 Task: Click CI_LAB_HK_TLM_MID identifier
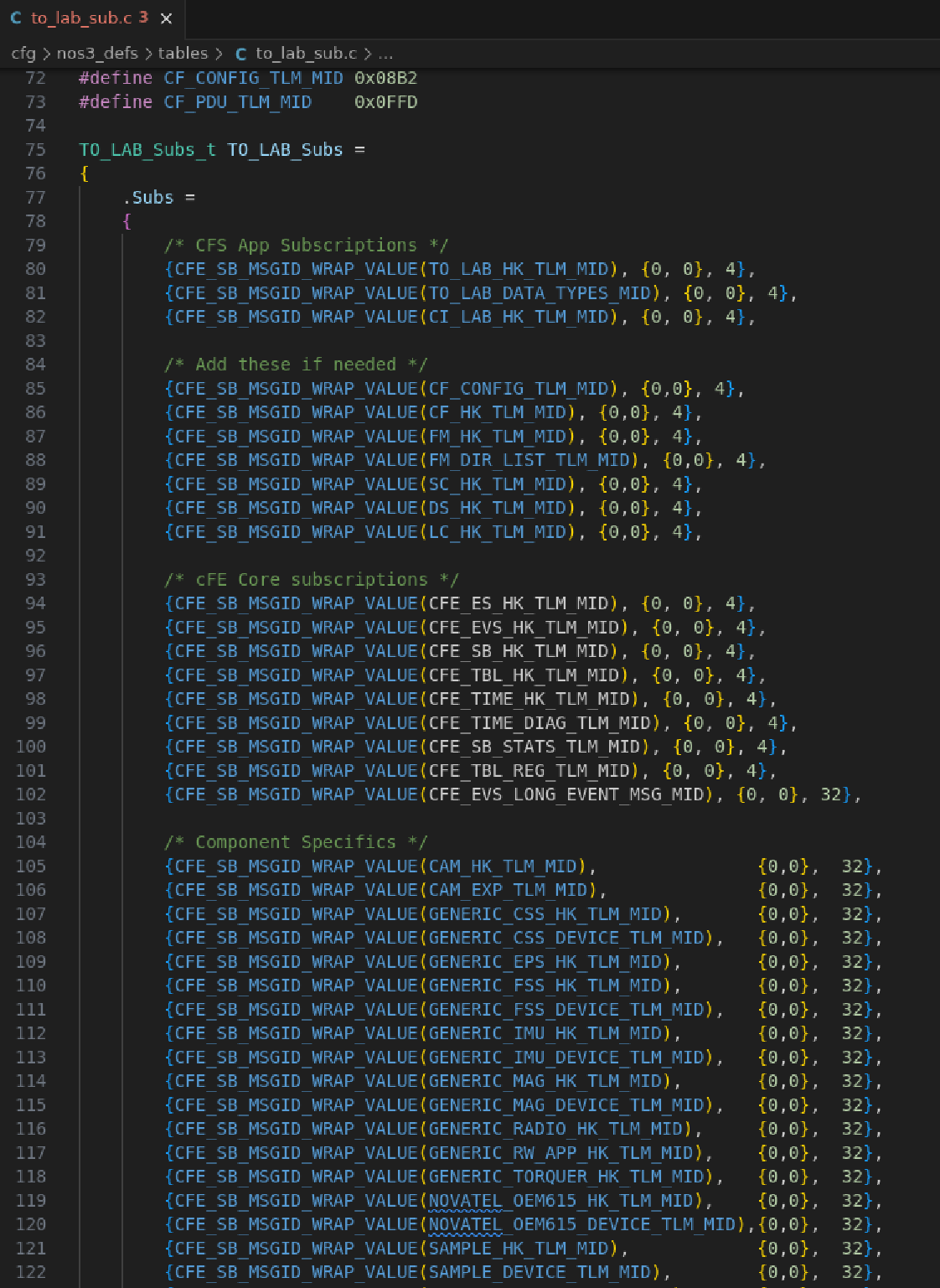(x=519, y=317)
